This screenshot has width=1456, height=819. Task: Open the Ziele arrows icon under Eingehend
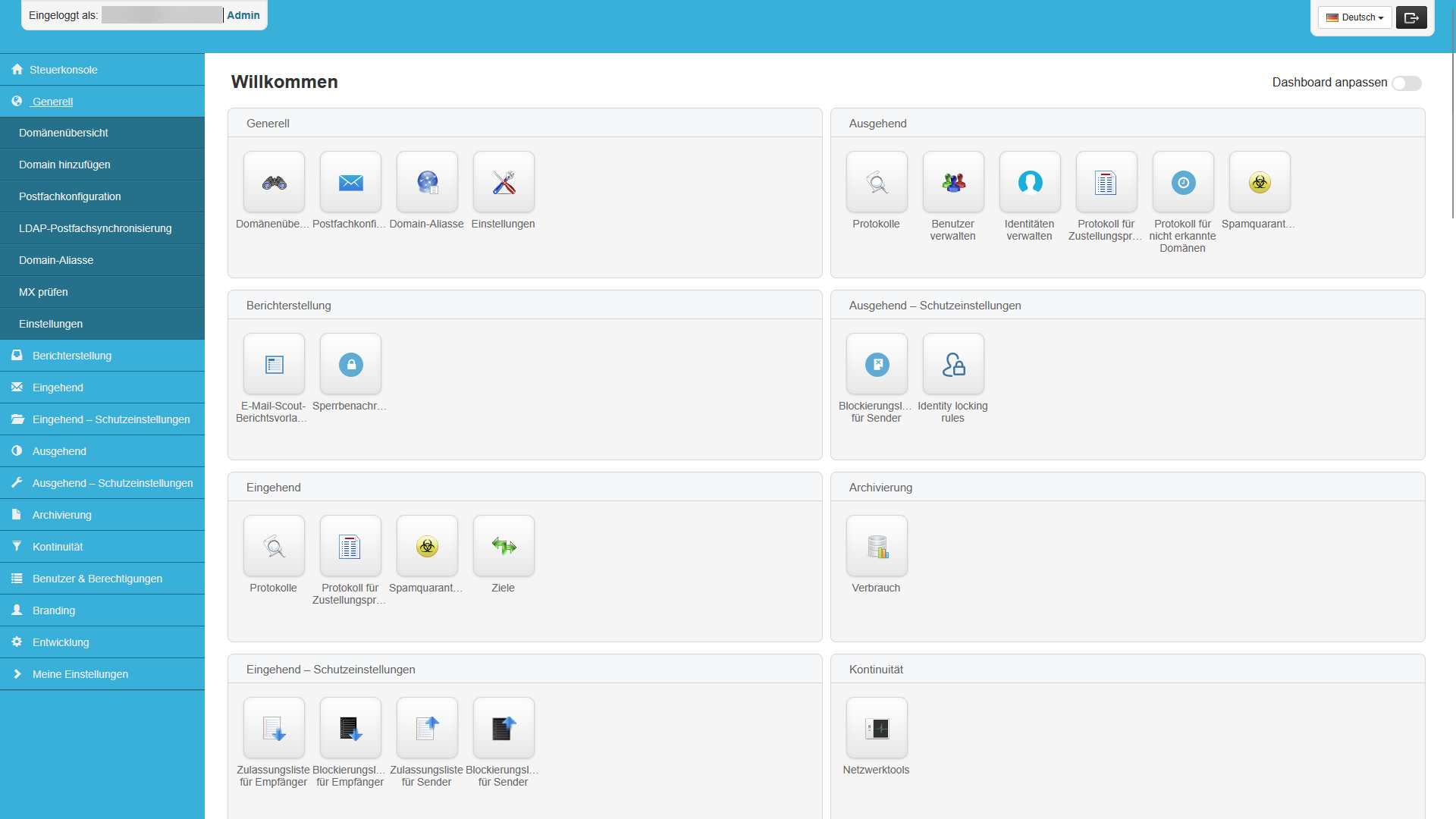pos(503,546)
